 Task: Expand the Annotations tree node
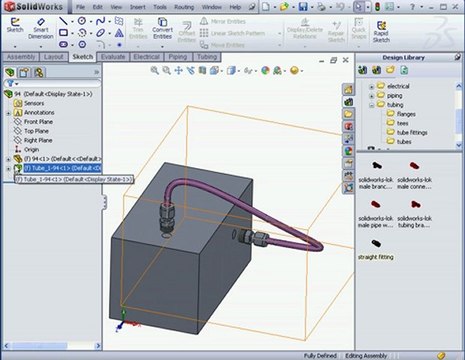click(x=9, y=113)
